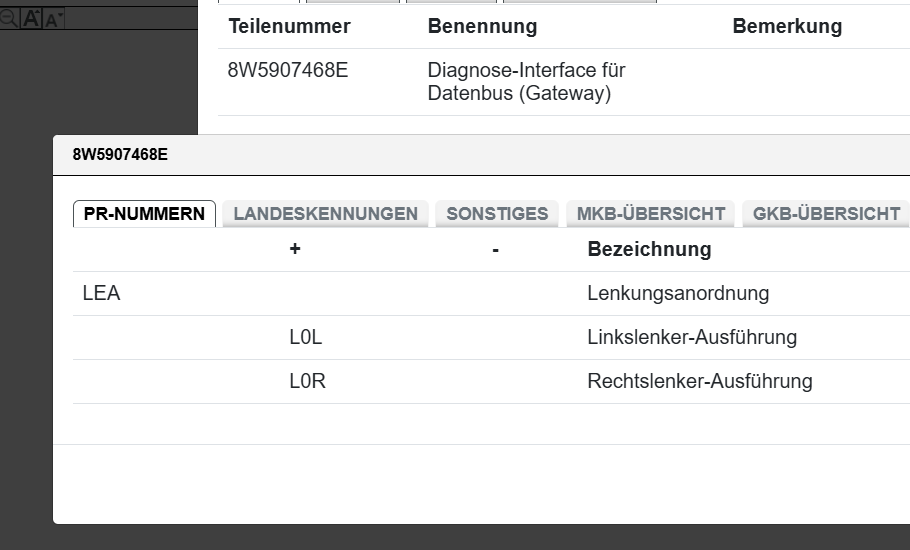Viewport: 910px width, 550px height.
Task: Click the Rechtslenker-Ausführung description
Action: (699, 382)
